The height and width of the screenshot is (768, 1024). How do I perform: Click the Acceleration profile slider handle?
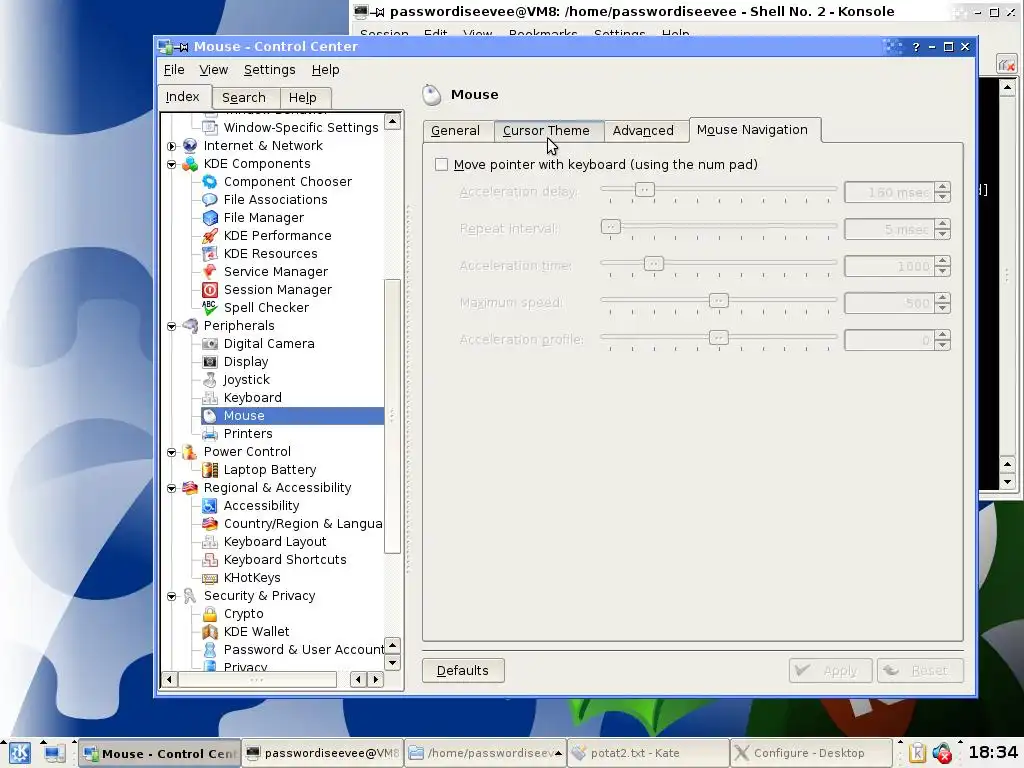[718, 338]
